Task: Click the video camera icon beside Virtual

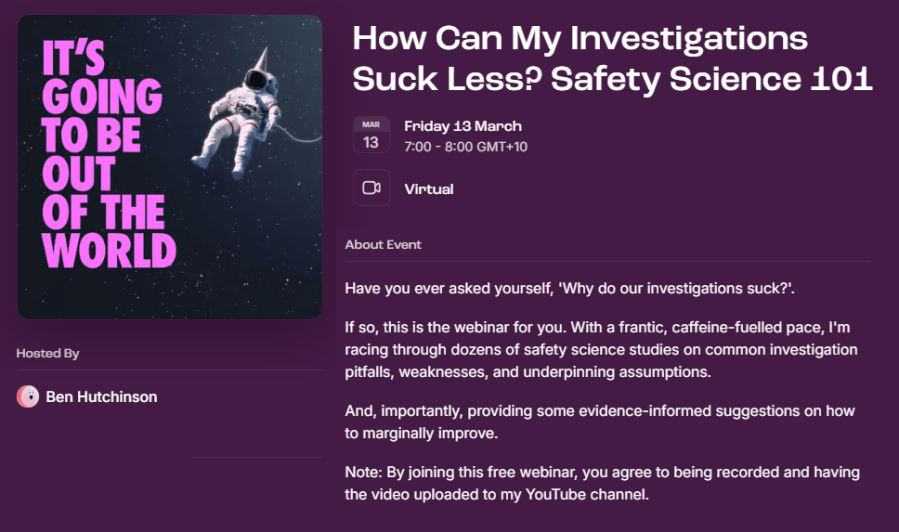Action: point(371,188)
